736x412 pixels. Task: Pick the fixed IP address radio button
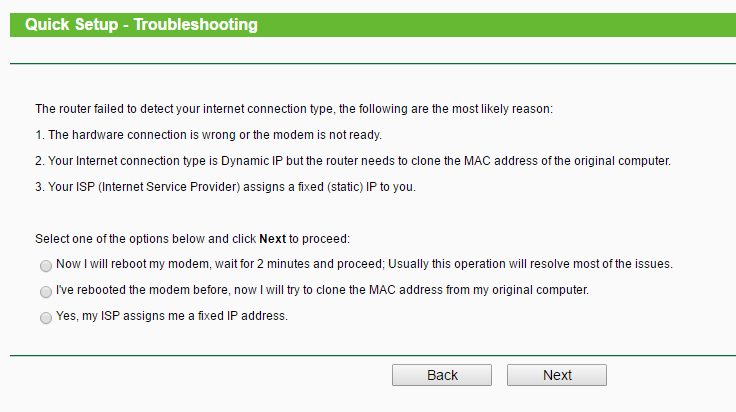[46, 318]
